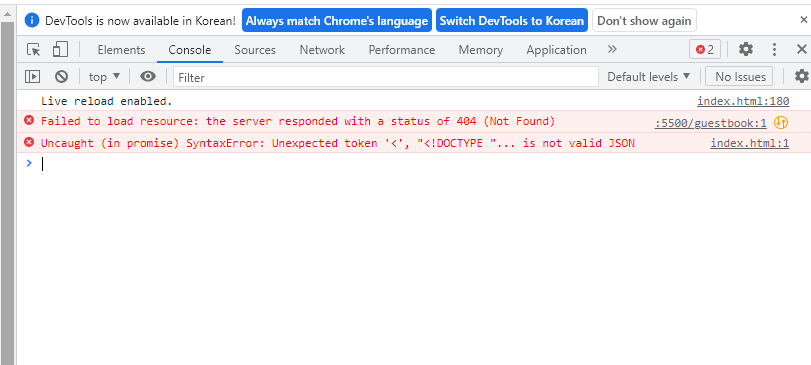Viewport: 811px width, 365px height.
Task: Click the error icon on 404 message
Action: point(29,120)
